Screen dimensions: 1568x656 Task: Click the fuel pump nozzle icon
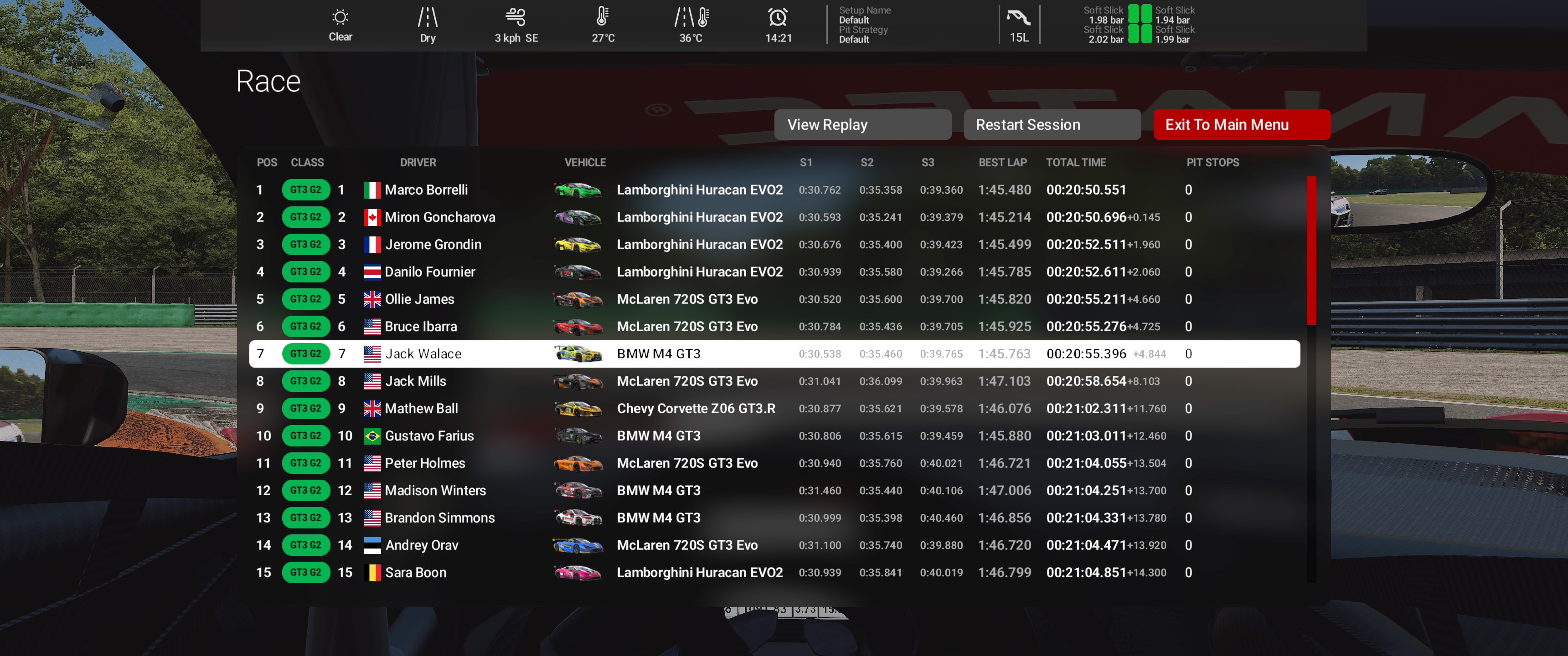tap(1018, 16)
